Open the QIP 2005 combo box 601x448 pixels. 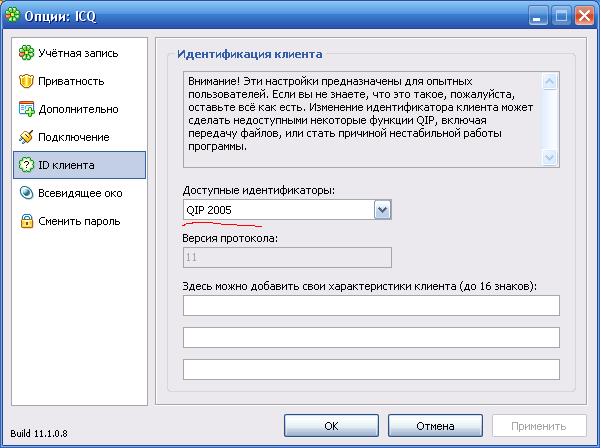(x=287, y=210)
